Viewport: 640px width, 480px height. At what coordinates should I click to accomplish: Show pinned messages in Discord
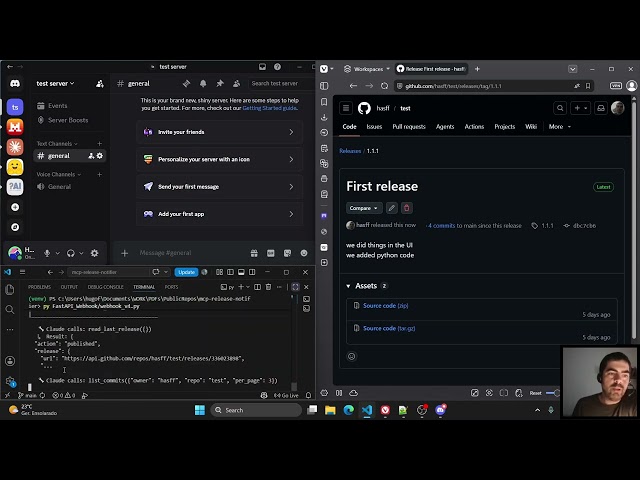[220, 84]
